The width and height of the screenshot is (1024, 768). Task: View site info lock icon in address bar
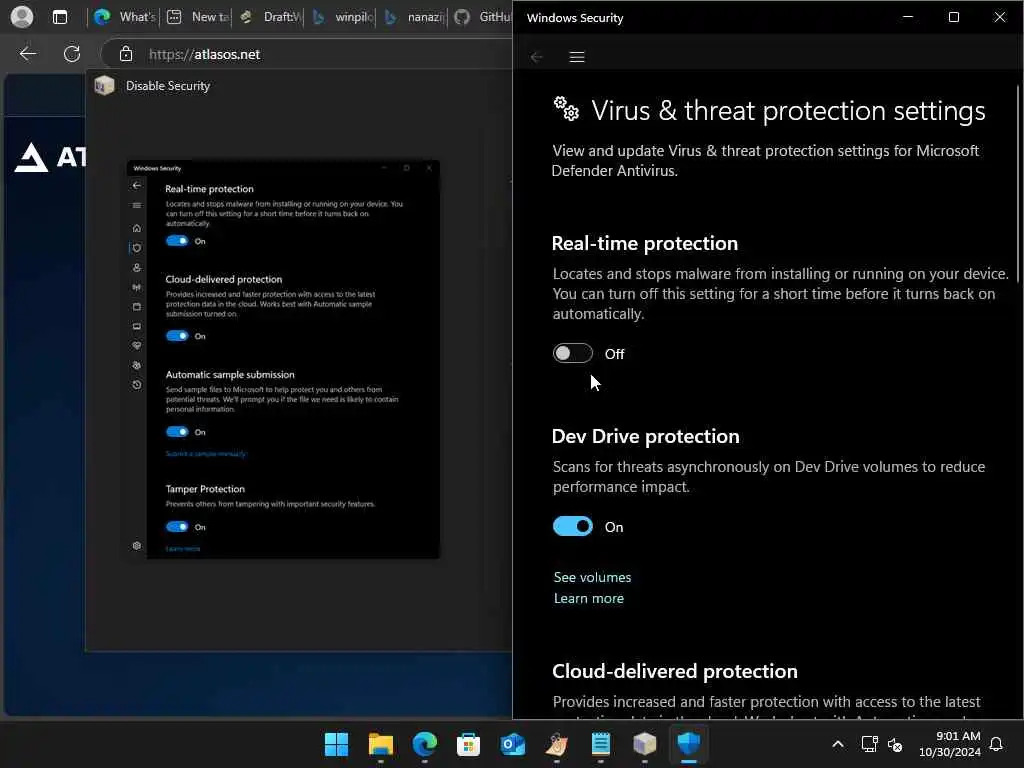pyautogui.click(x=125, y=54)
